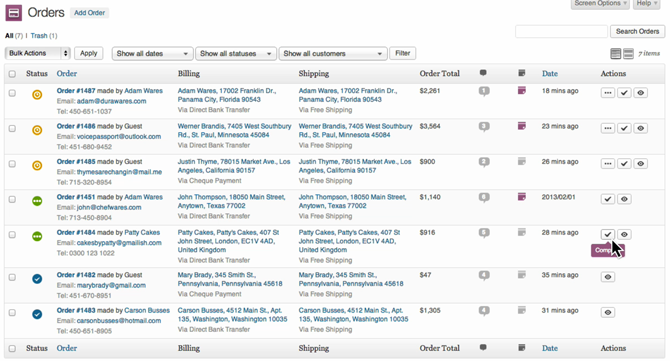This screenshot has height=361, width=670.
Task: View order #1486 with eye icon
Action: (641, 128)
